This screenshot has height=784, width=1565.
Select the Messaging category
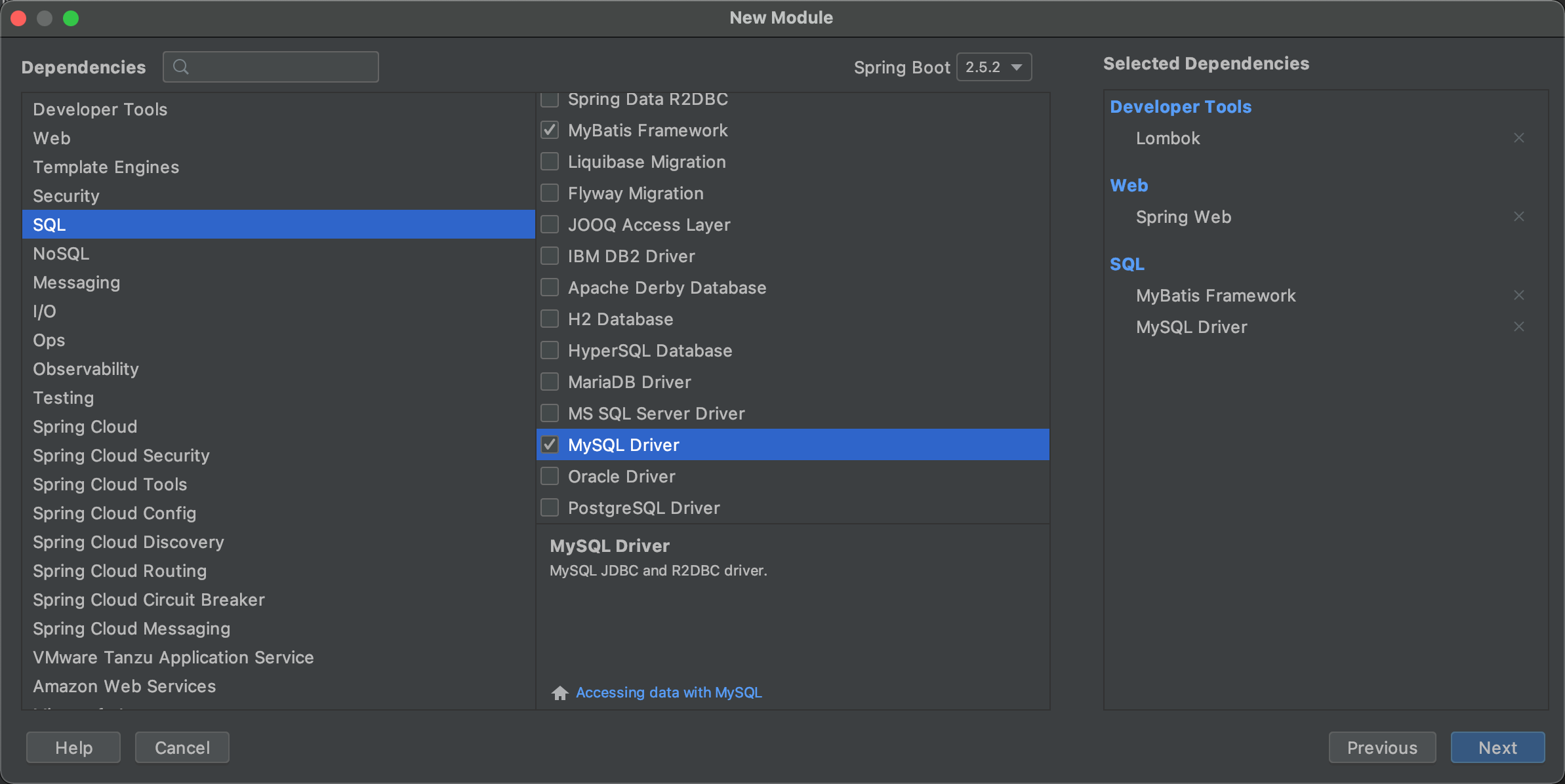(x=278, y=283)
